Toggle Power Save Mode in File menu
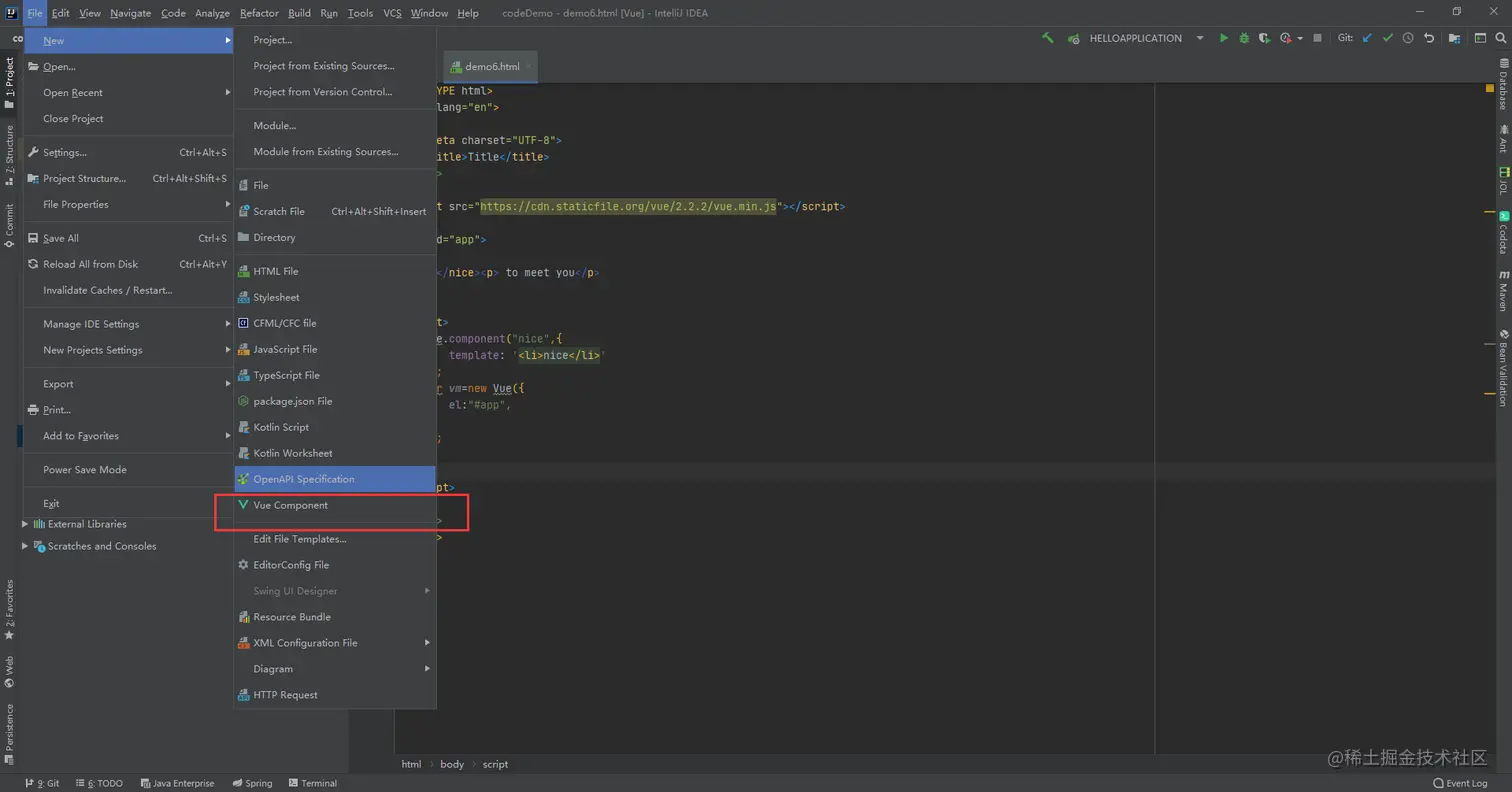This screenshot has height=792, width=1512. coord(129,470)
